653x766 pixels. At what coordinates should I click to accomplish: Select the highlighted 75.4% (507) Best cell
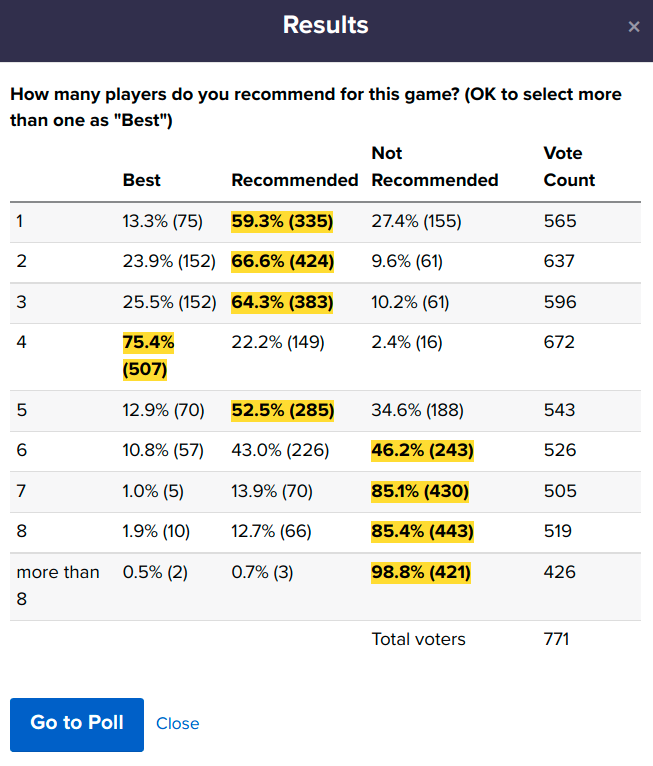point(148,357)
